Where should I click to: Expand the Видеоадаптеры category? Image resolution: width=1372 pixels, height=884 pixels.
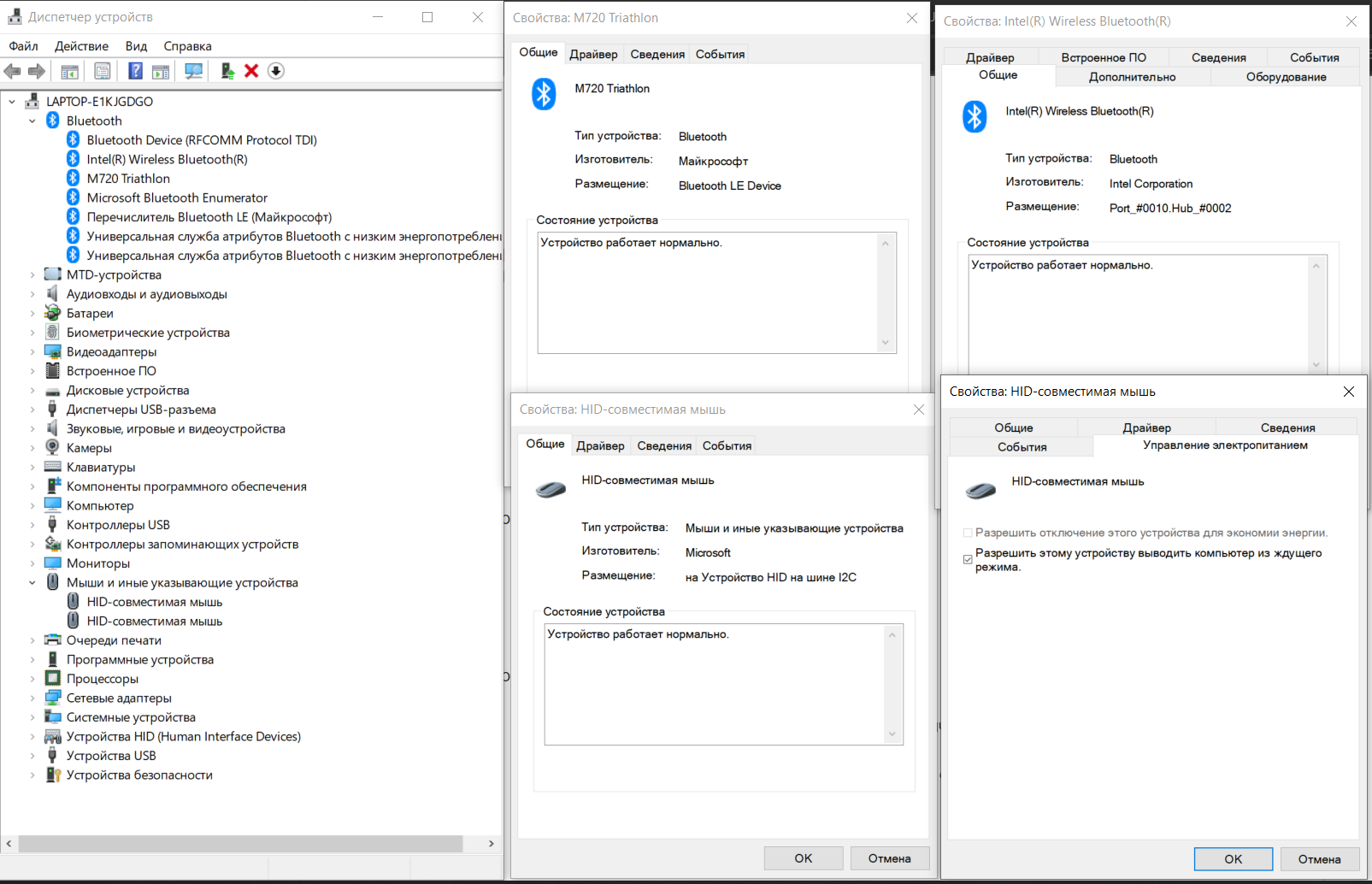32,351
